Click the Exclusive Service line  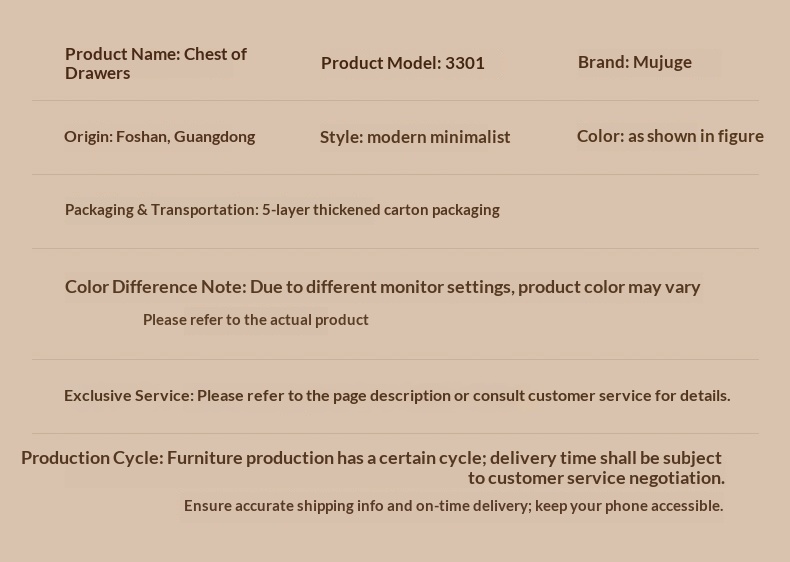[396, 396]
